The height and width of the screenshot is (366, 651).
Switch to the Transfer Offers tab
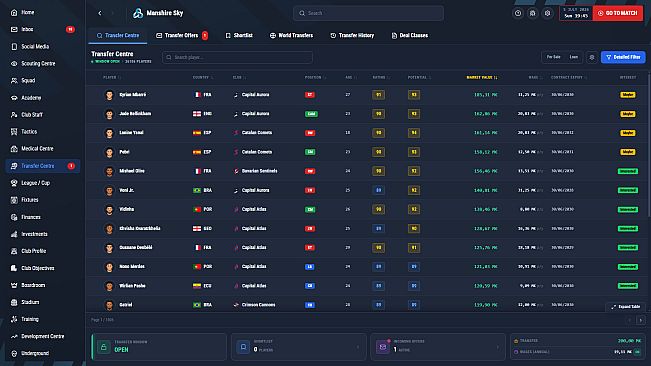(182, 36)
